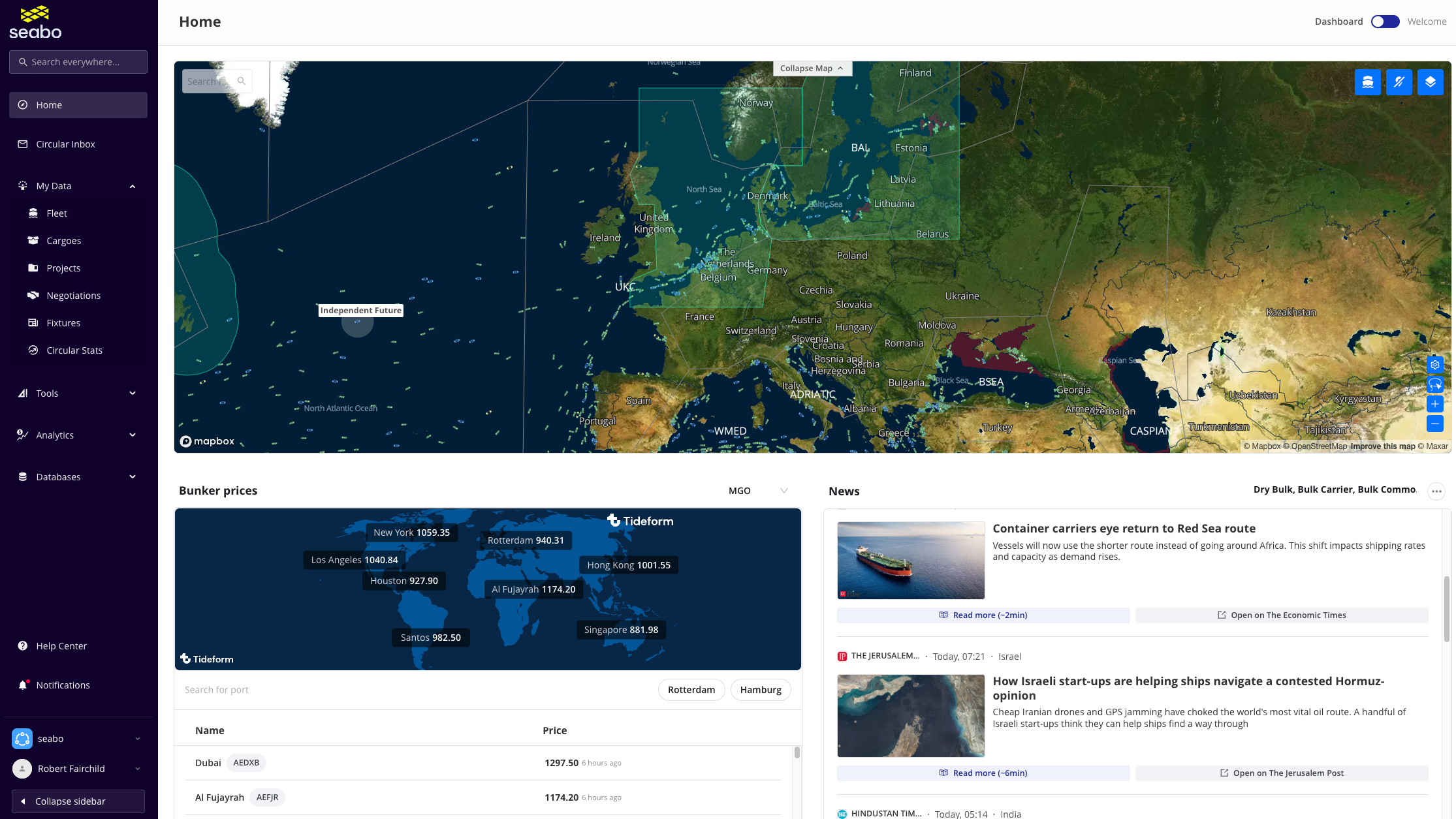Open the seabo company dropdown

click(138, 739)
